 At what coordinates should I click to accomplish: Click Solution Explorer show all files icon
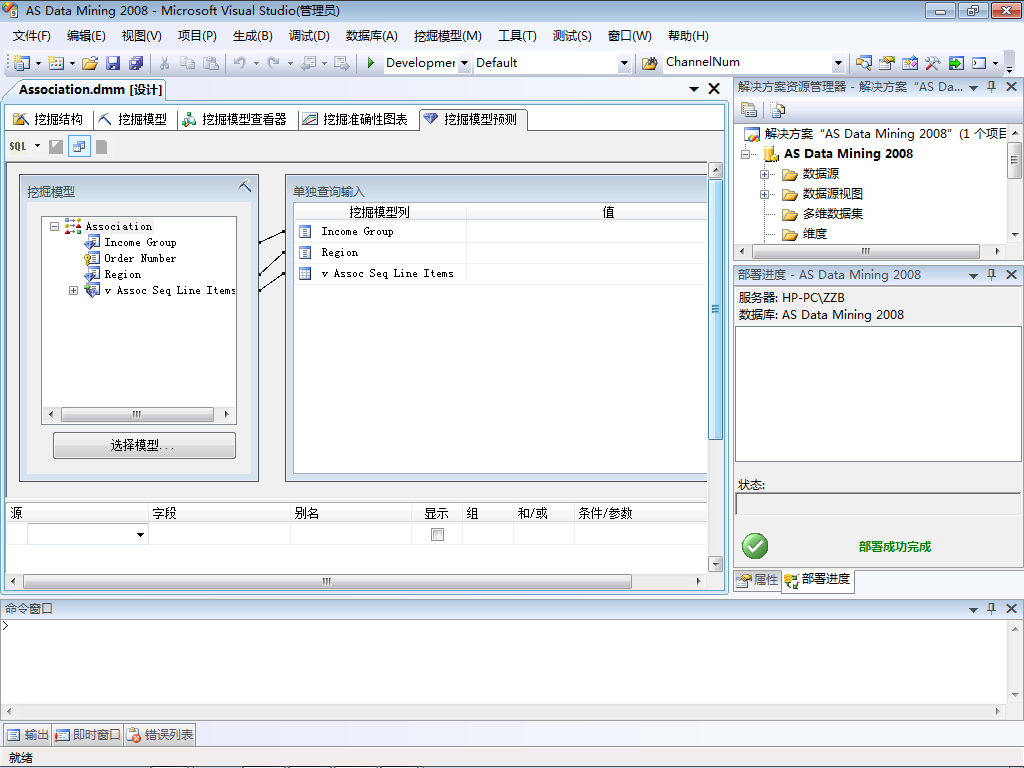(777, 110)
